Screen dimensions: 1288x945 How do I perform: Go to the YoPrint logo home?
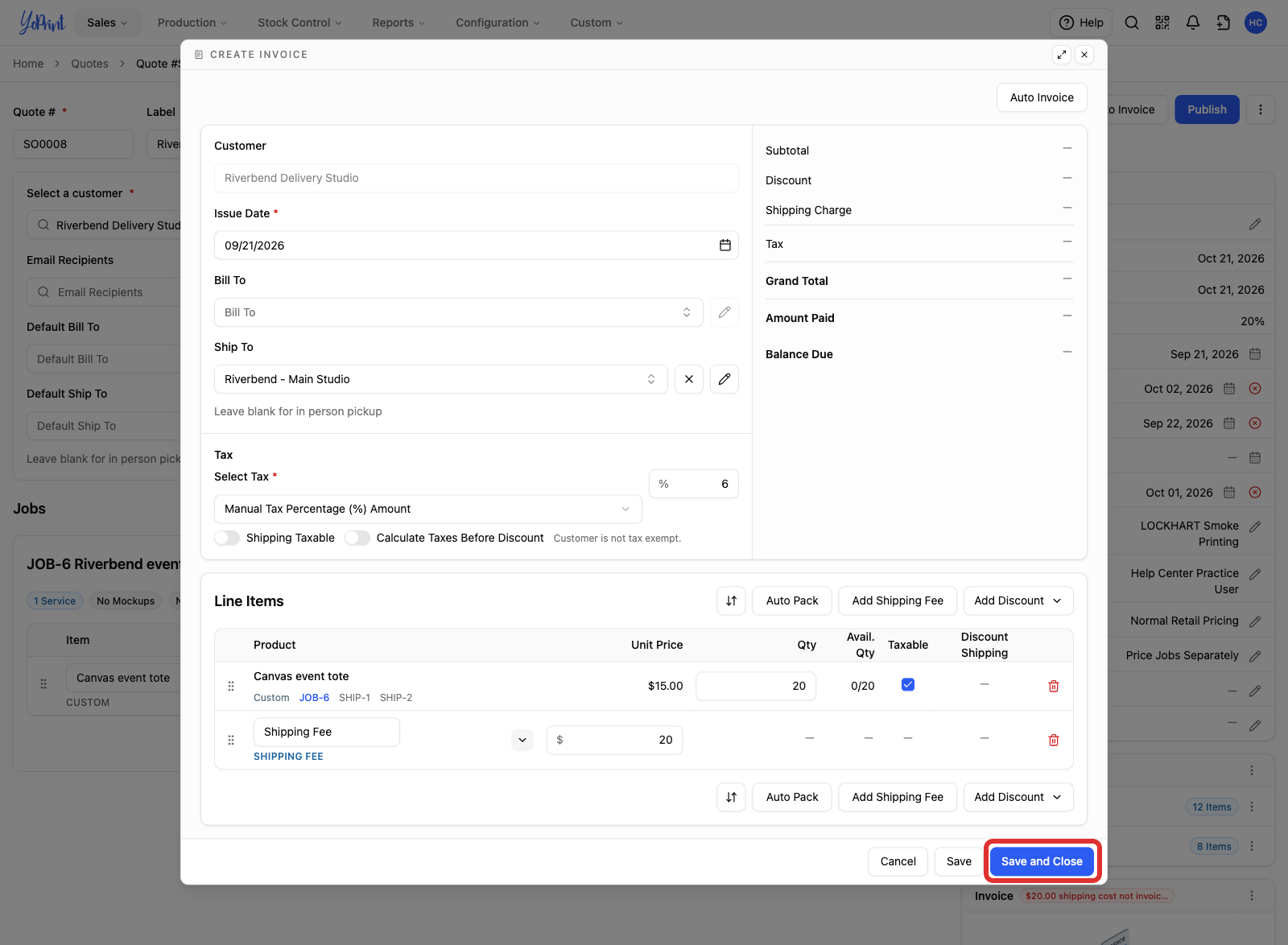pos(42,23)
